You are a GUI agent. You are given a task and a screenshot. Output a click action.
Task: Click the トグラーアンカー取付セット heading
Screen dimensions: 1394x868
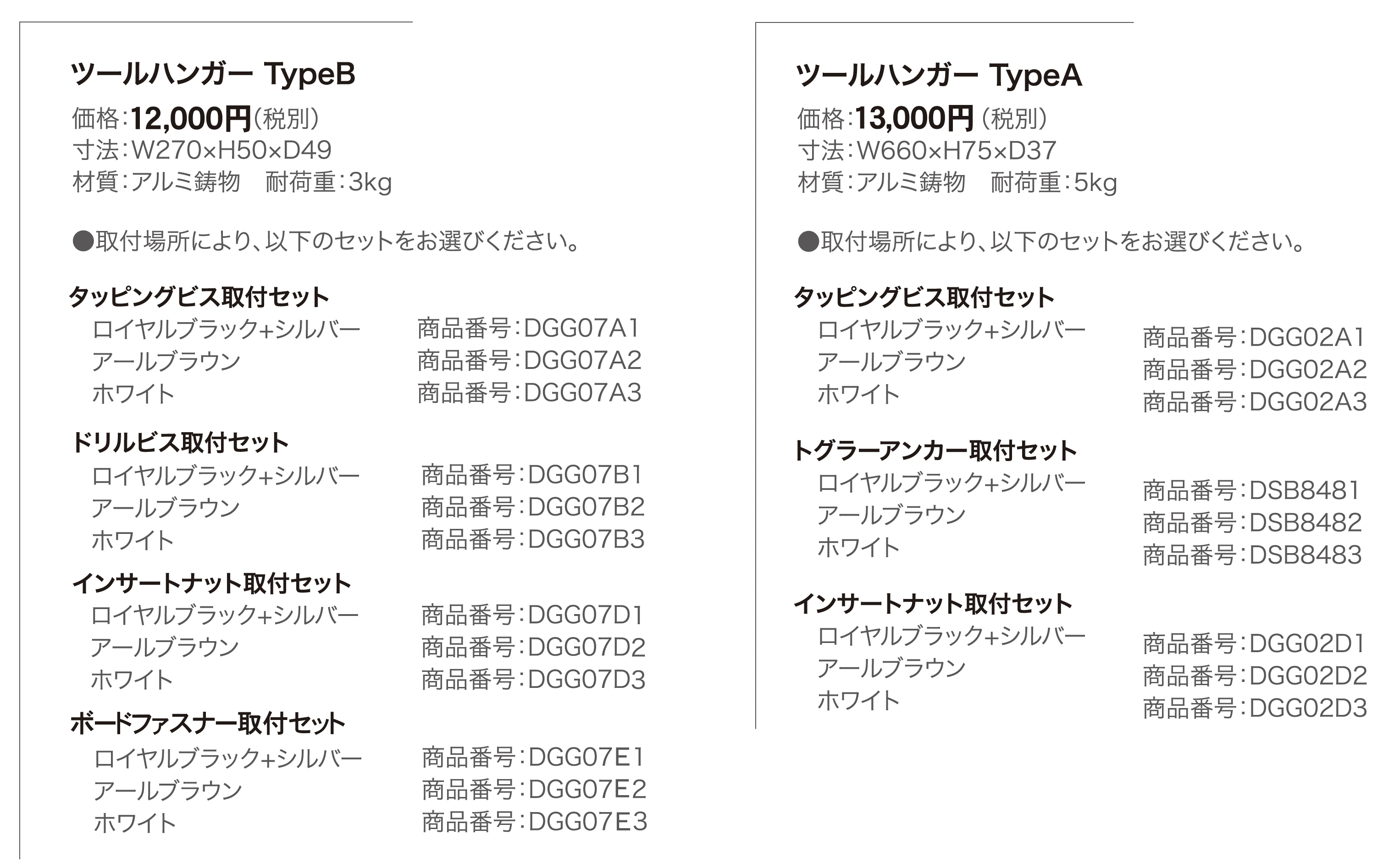click(935, 450)
